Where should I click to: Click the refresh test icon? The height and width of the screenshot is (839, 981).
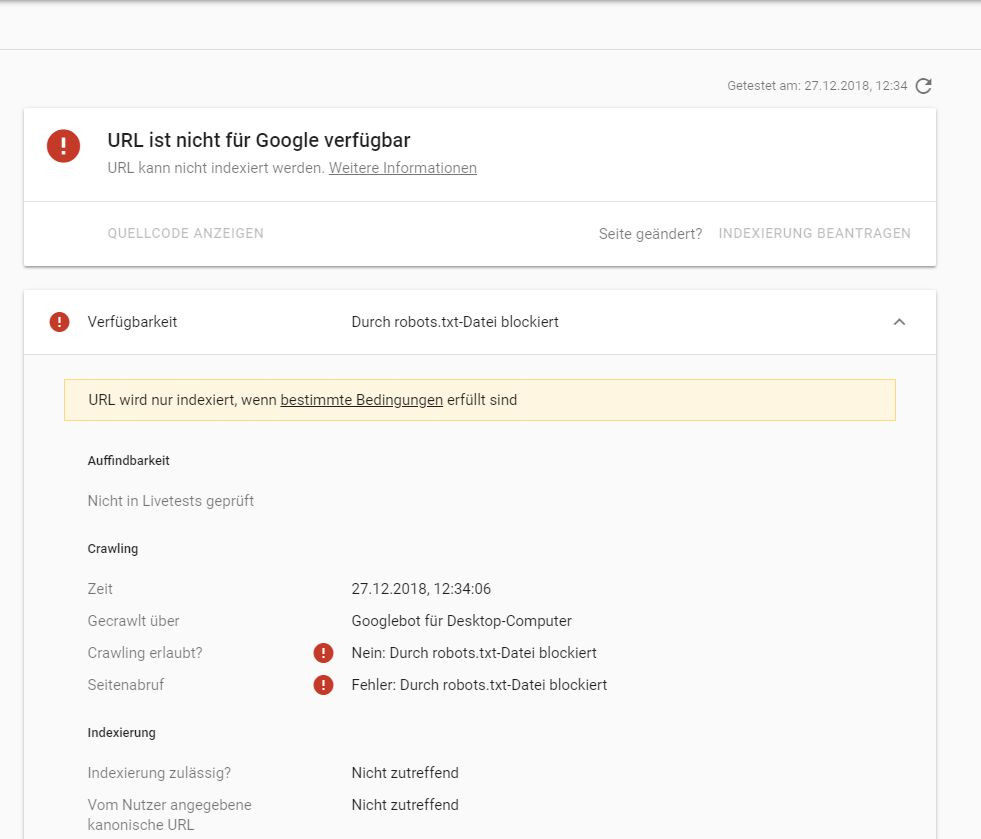923,86
